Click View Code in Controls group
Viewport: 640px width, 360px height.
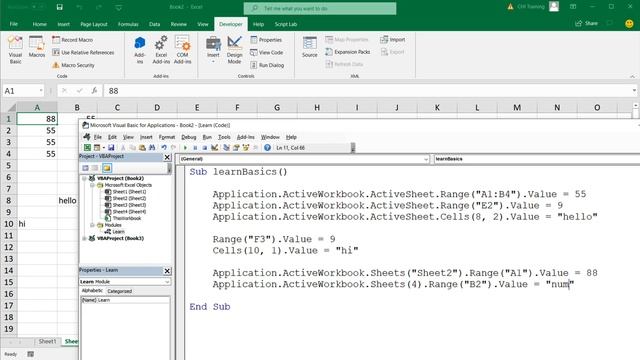267,52
